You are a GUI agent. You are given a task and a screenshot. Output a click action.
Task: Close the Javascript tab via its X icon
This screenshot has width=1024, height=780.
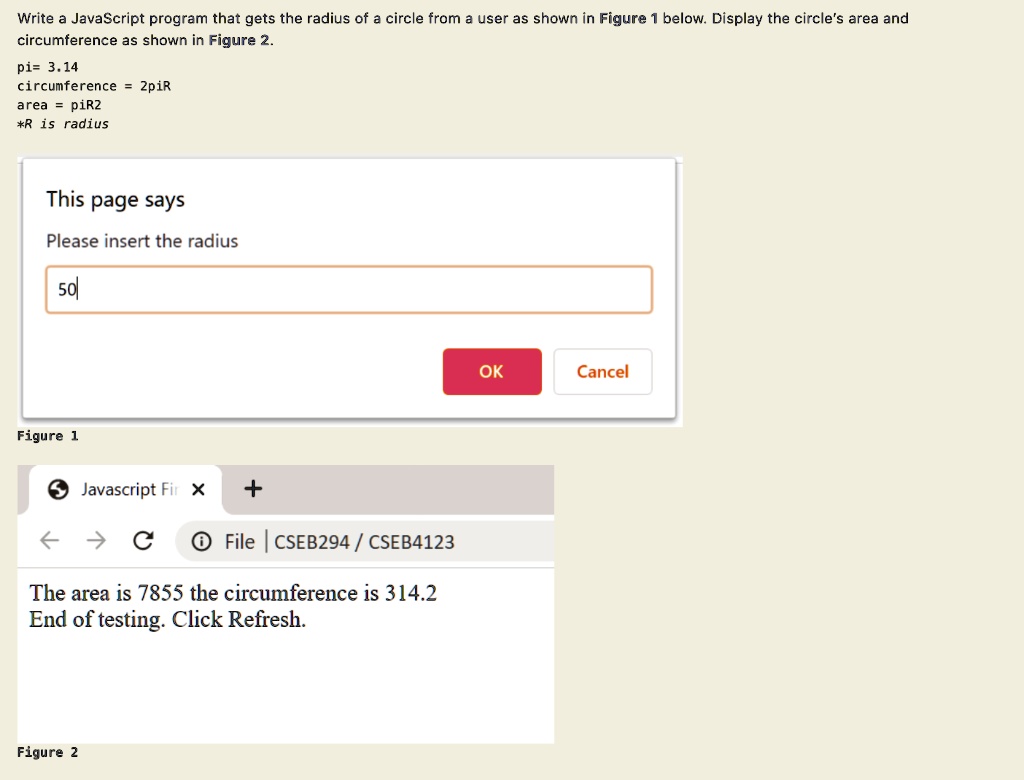pyautogui.click(x=197, y=489)
